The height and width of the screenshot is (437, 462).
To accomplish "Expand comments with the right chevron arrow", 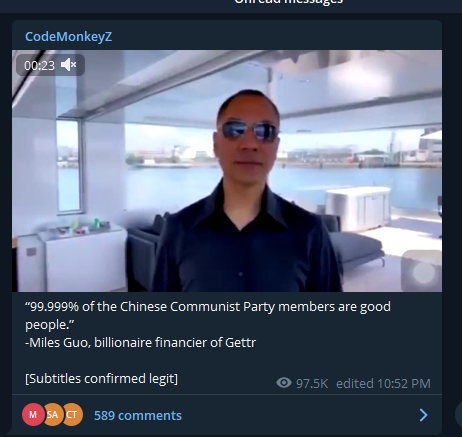I will (423, 415).
